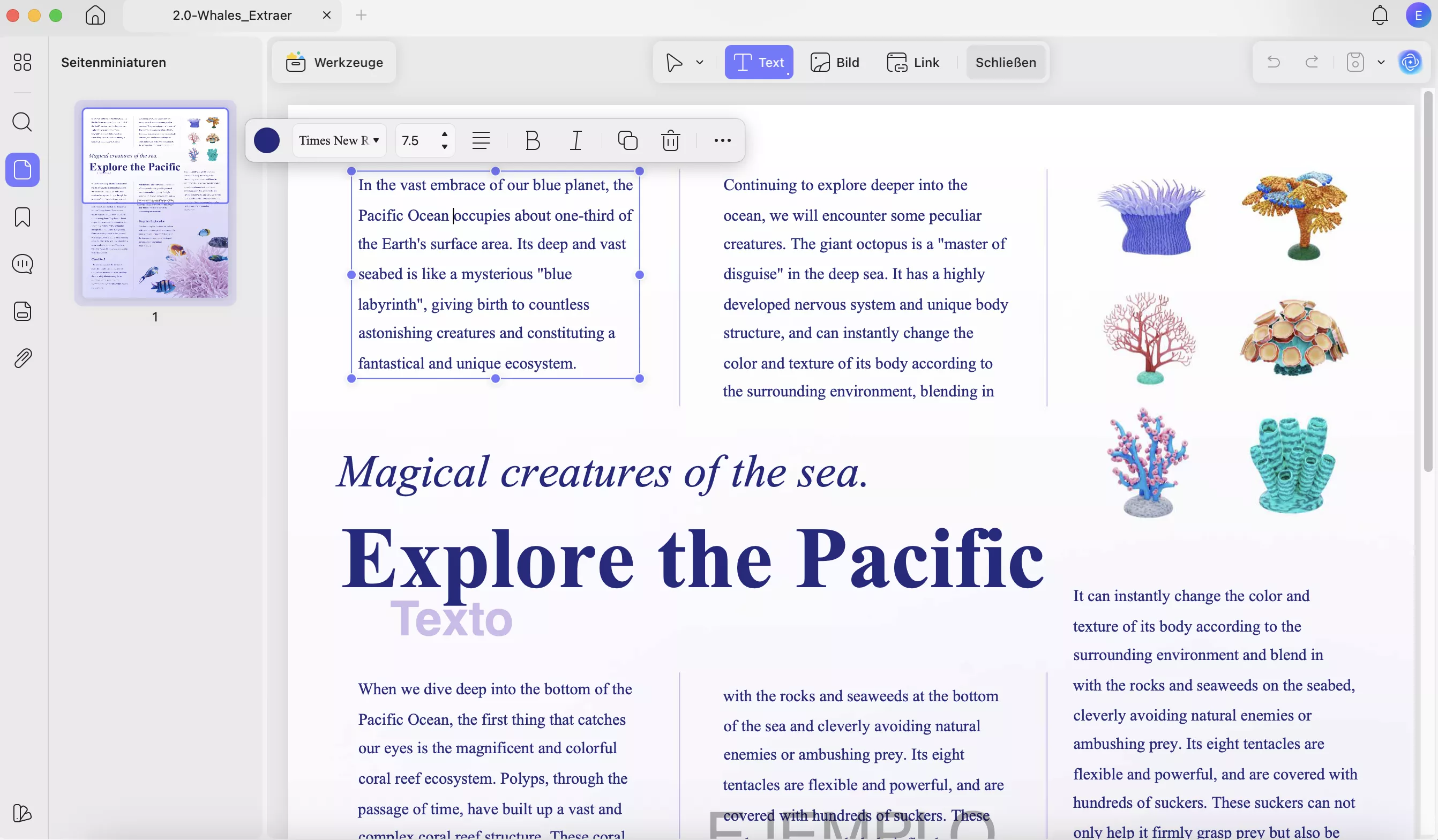The image size is (1438, 840).
Task: Toggle bold formatting
Action: 533,140
